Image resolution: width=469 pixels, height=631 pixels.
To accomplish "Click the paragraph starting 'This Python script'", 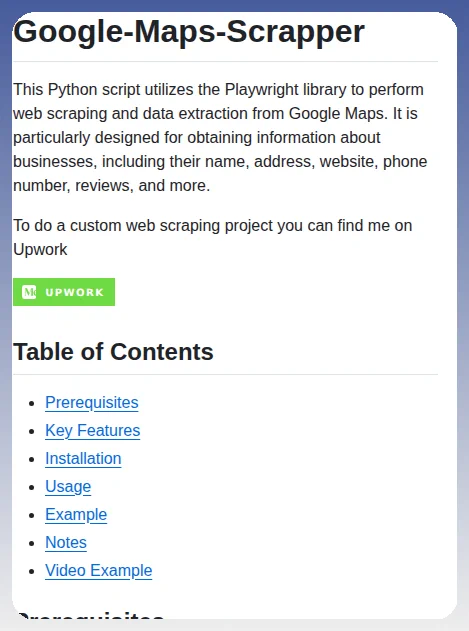I will pyautogui.click(x=220, y=137).
